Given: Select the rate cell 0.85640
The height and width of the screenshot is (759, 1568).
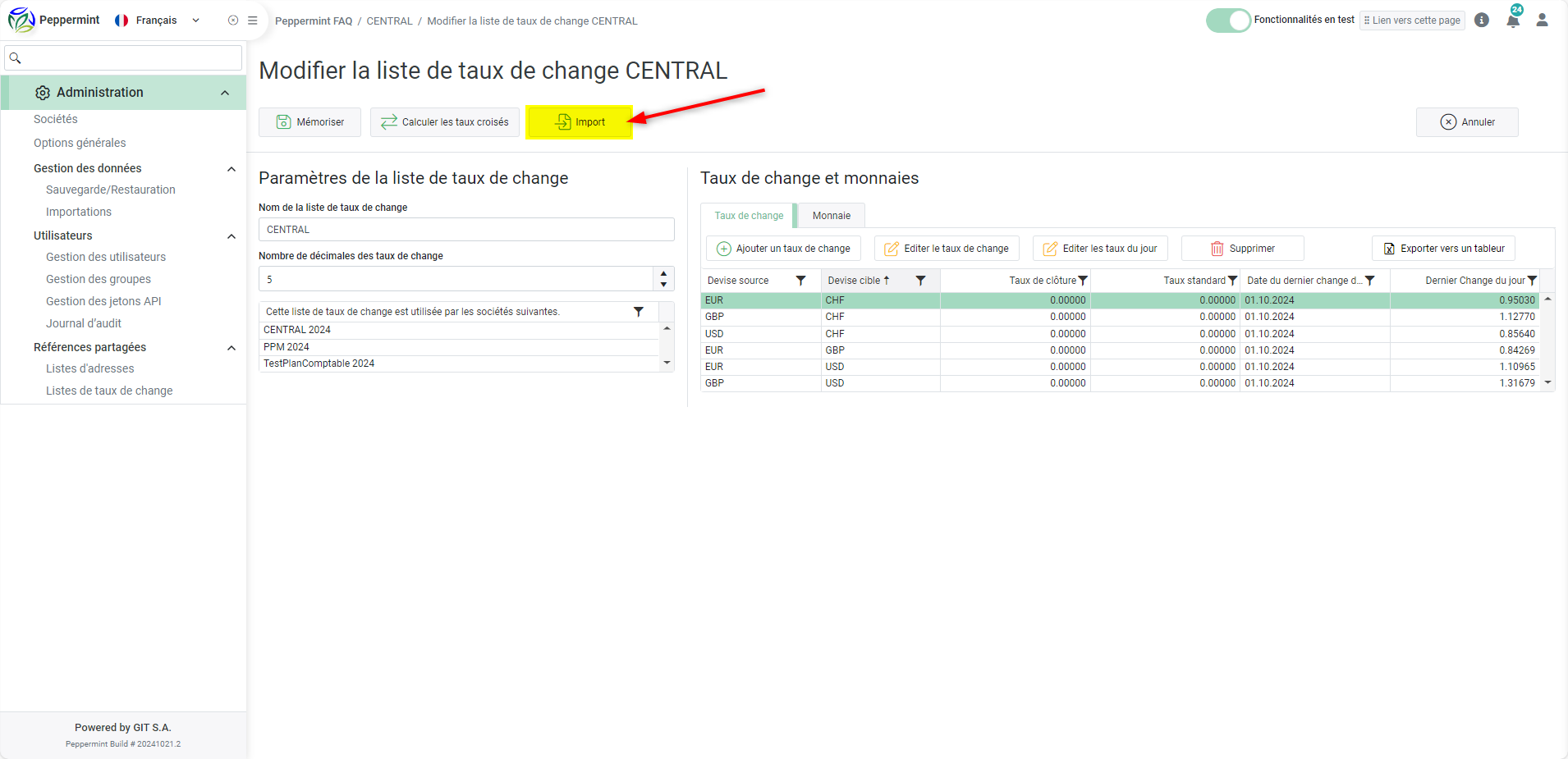Looking at the screenshot, I should tap(1464, 334).
